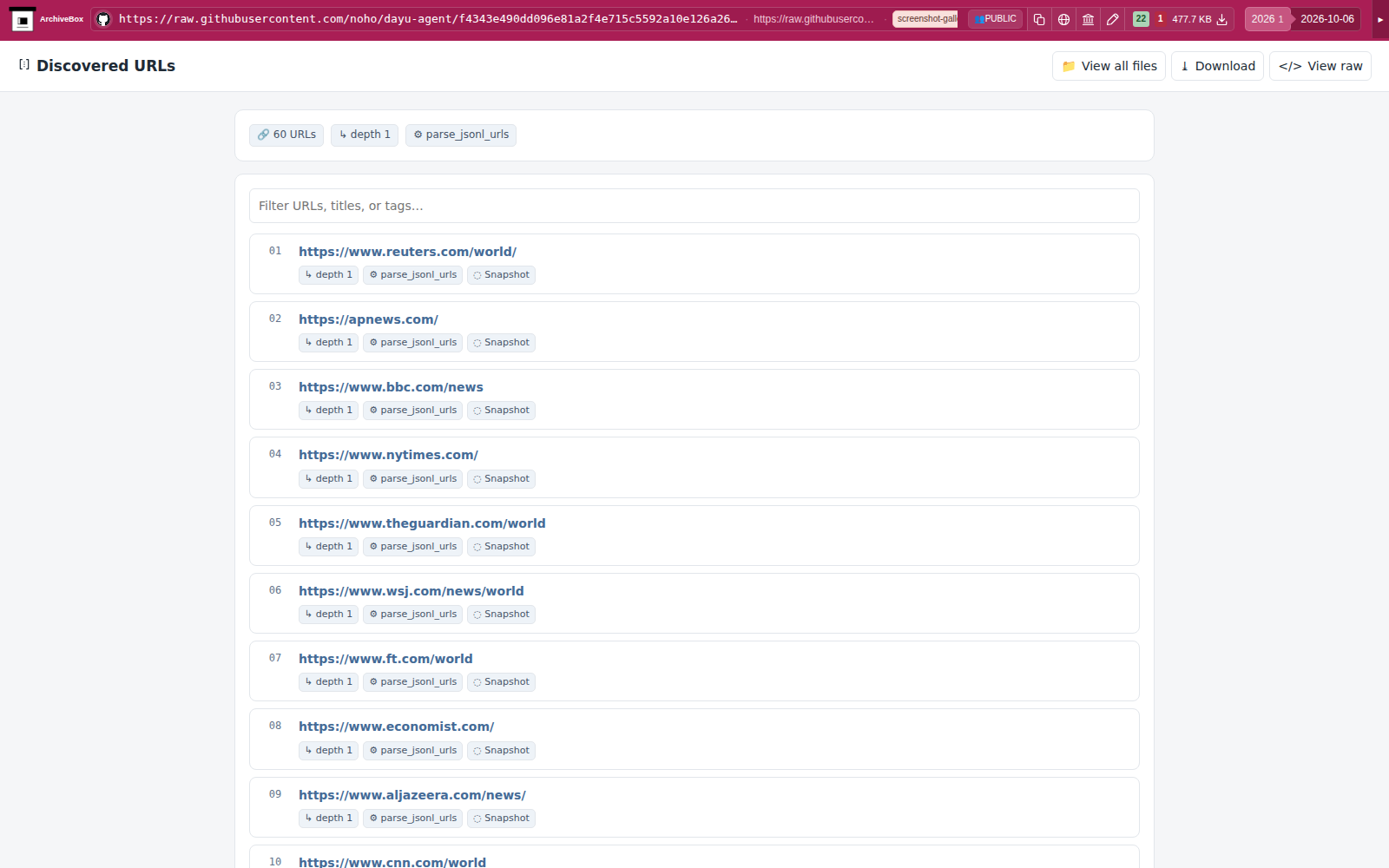Click the GitHub favicon in URL bar
Image resolution: width=1389 pixels, height=868 pixels.
103,19
